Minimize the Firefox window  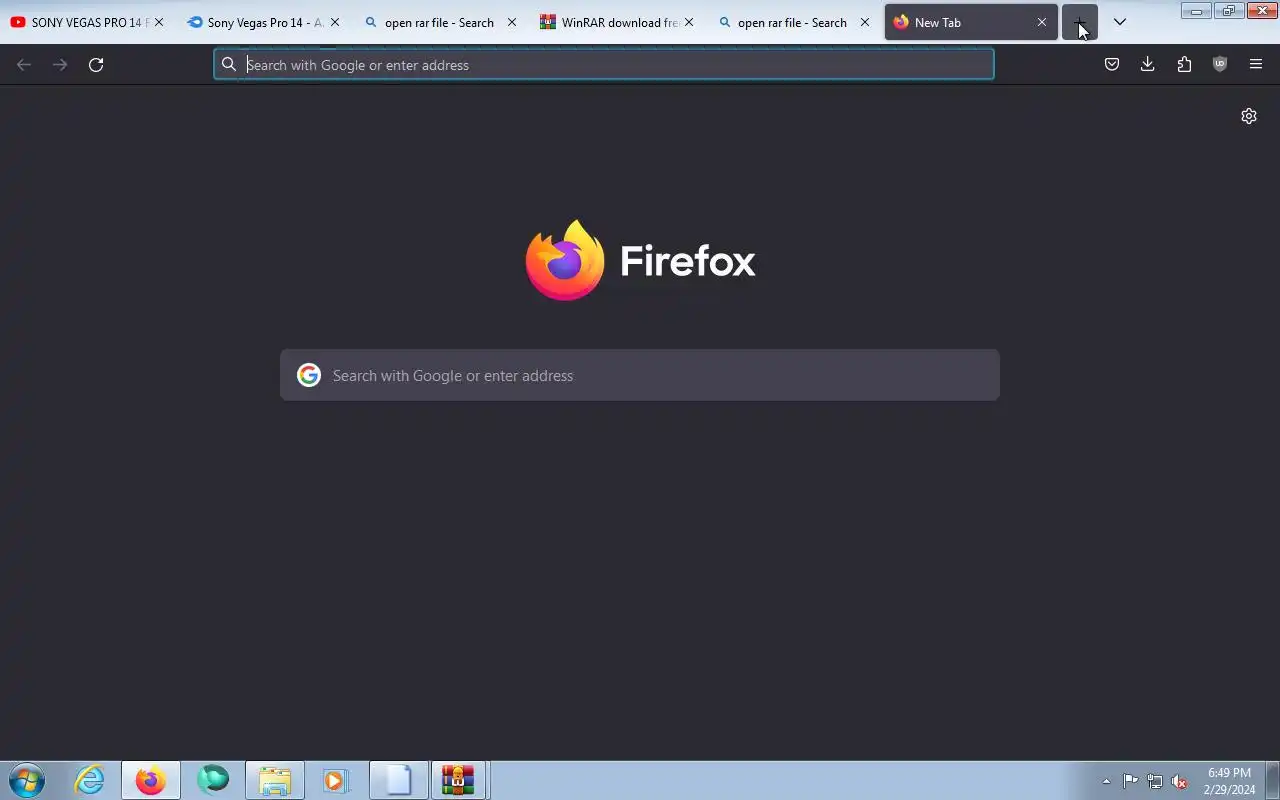[1196, 11]
